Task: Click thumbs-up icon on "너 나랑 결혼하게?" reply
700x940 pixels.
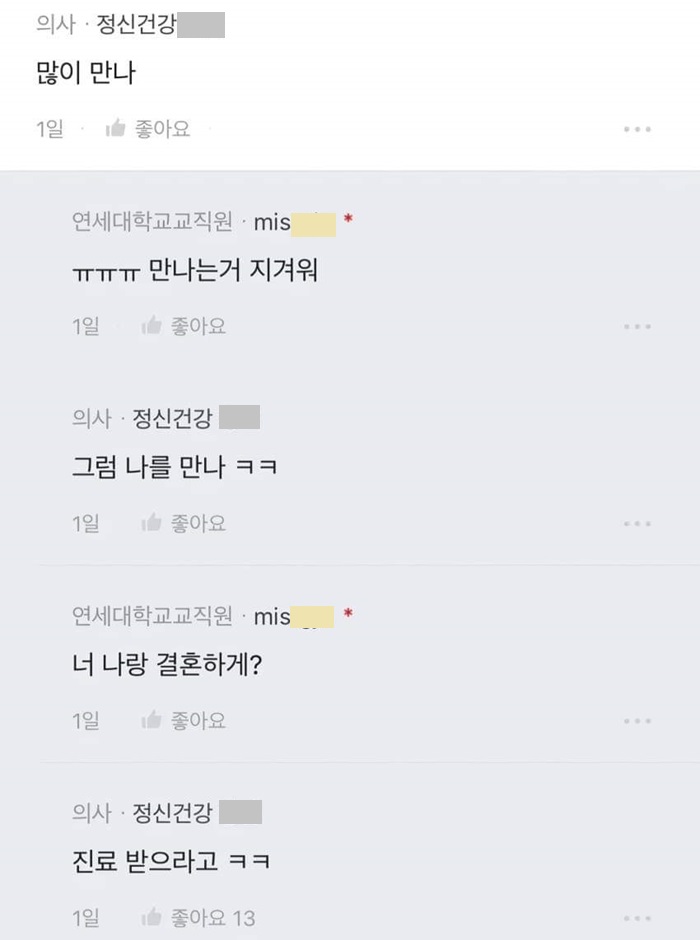Action: tap(152, 720)
